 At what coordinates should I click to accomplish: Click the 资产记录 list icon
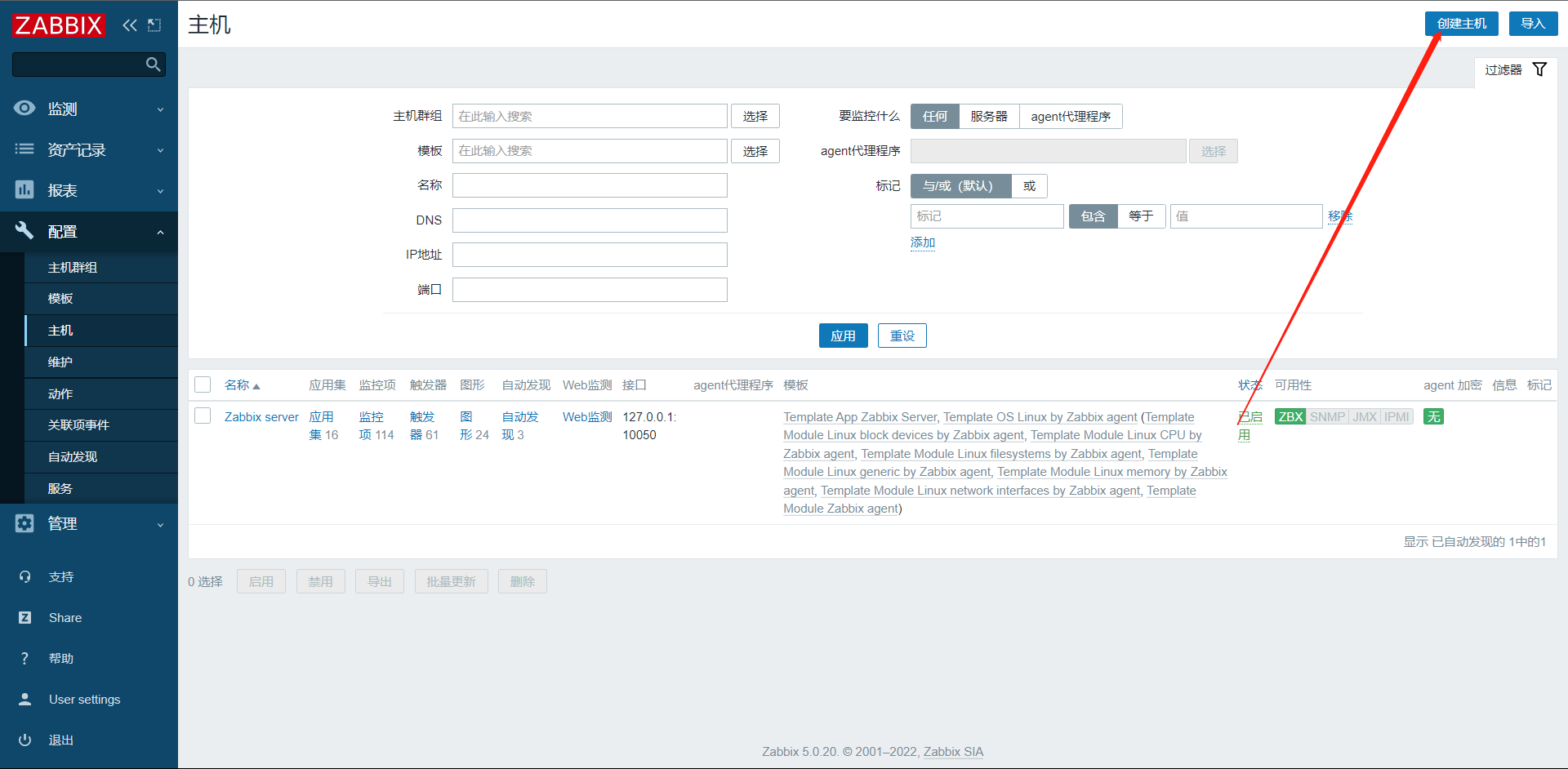(x=24, y=149)
